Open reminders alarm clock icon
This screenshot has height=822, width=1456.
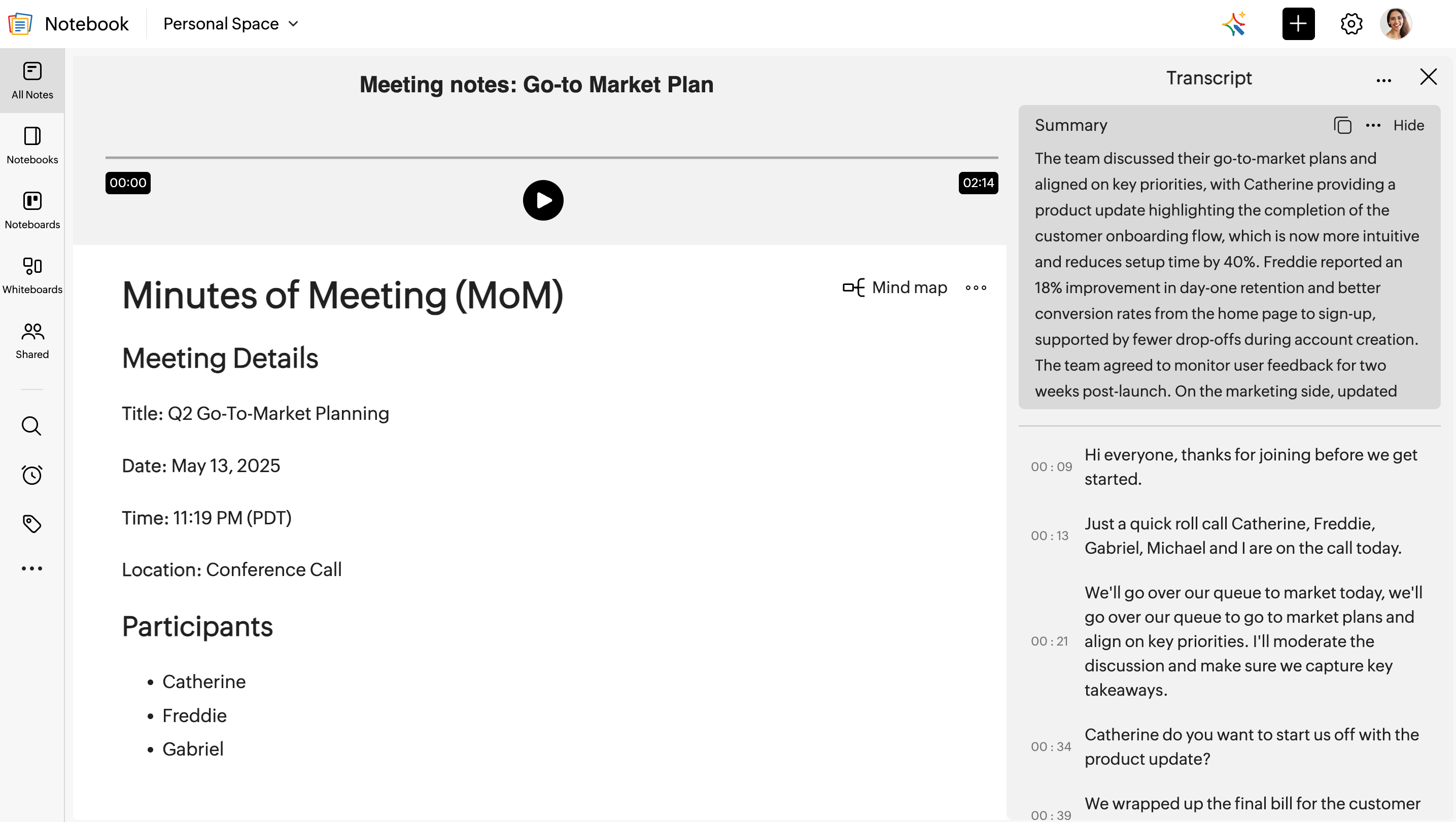[x=31, y=475]
